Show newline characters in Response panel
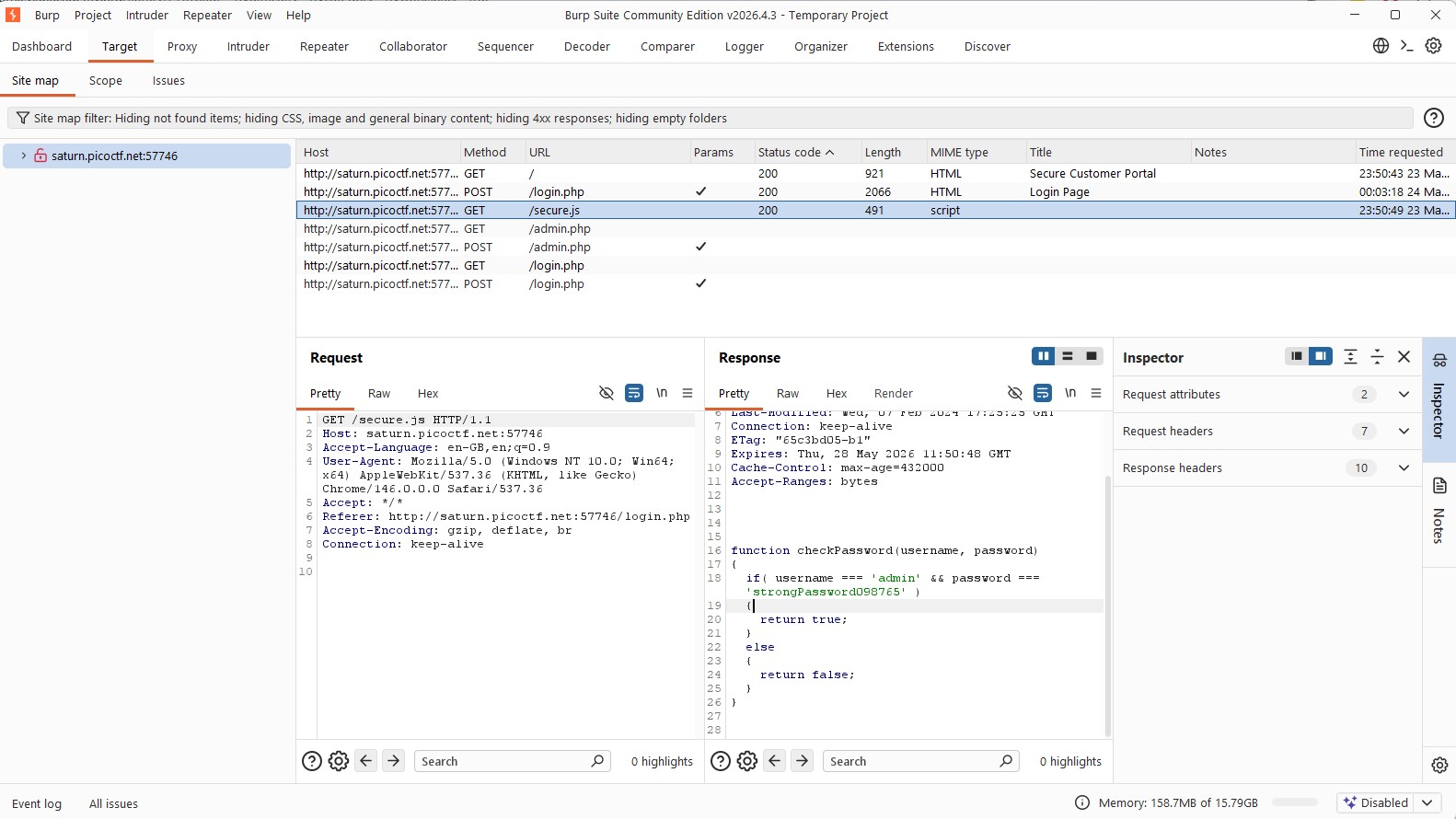The height and width of the screenshot is (819, 1456). (1070, 393)
